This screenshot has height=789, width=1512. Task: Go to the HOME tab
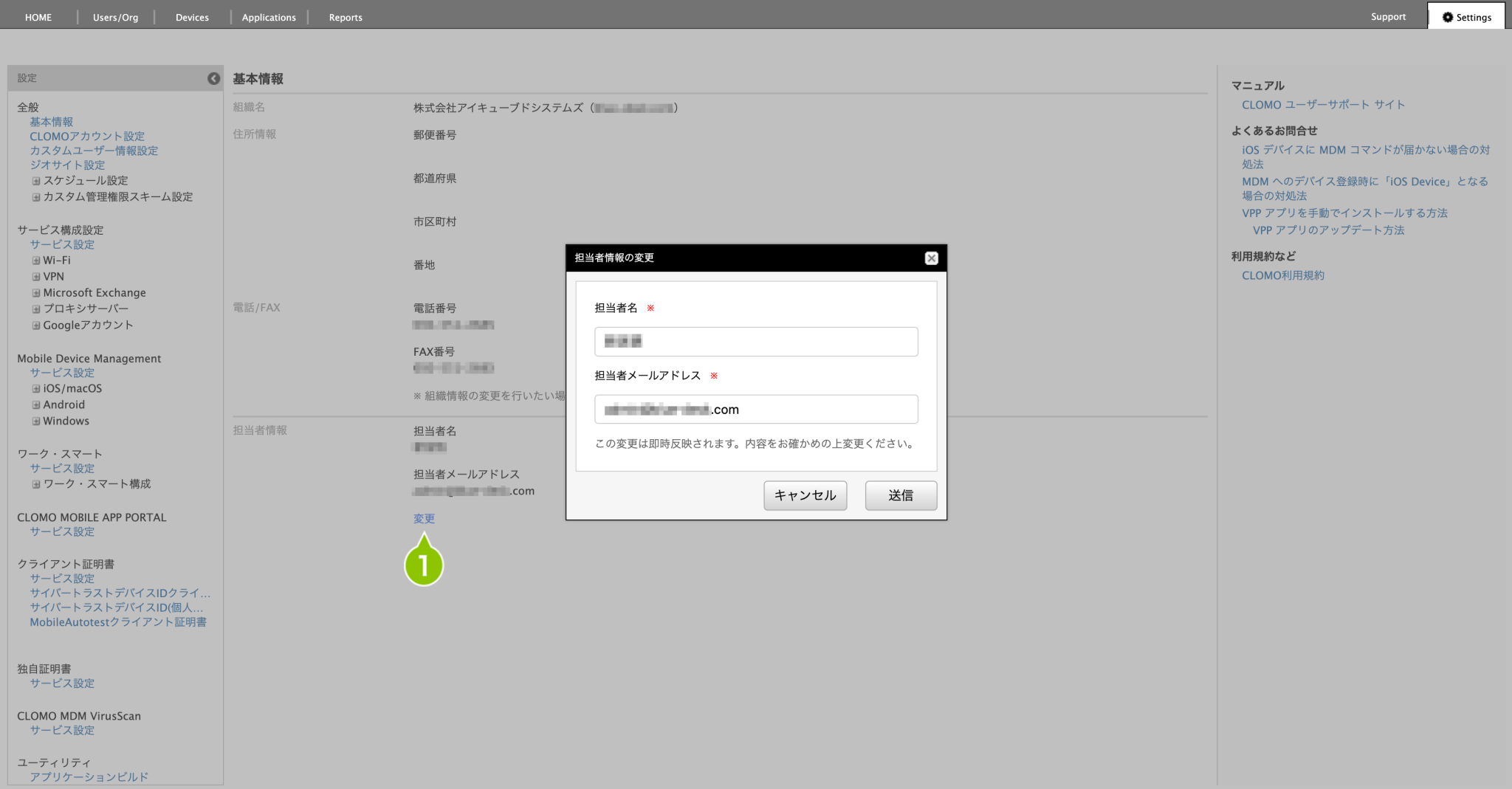pyautogui.click(x=38, y=17)
